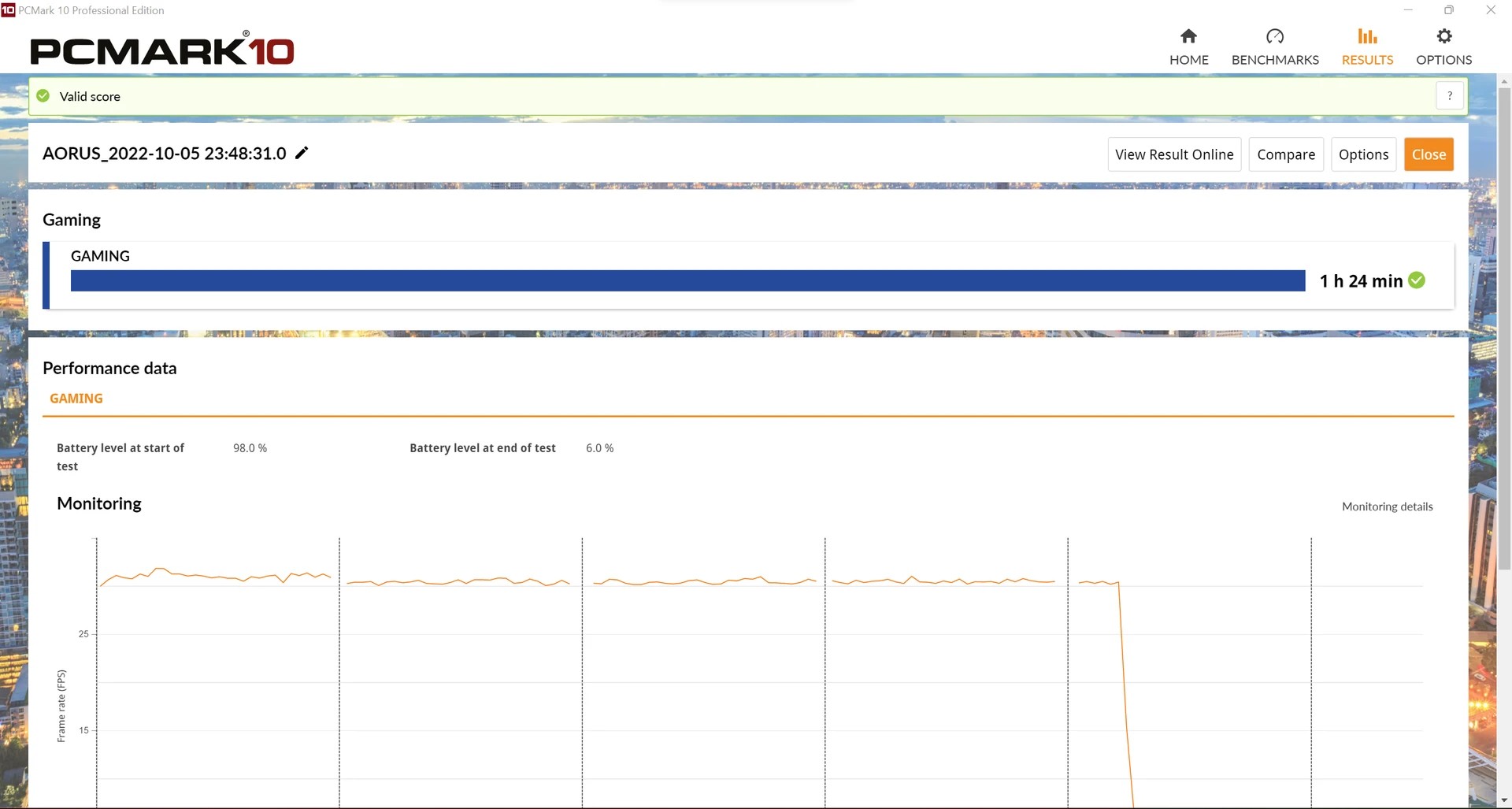Viewport: 1512px width, 809px height.
Task: Click the frame rate drop in monitoring chart
Action: [1125, 693]
